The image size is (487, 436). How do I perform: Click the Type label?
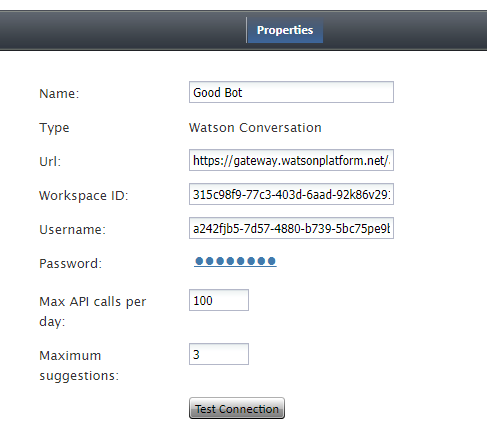[x=54, y=128]
